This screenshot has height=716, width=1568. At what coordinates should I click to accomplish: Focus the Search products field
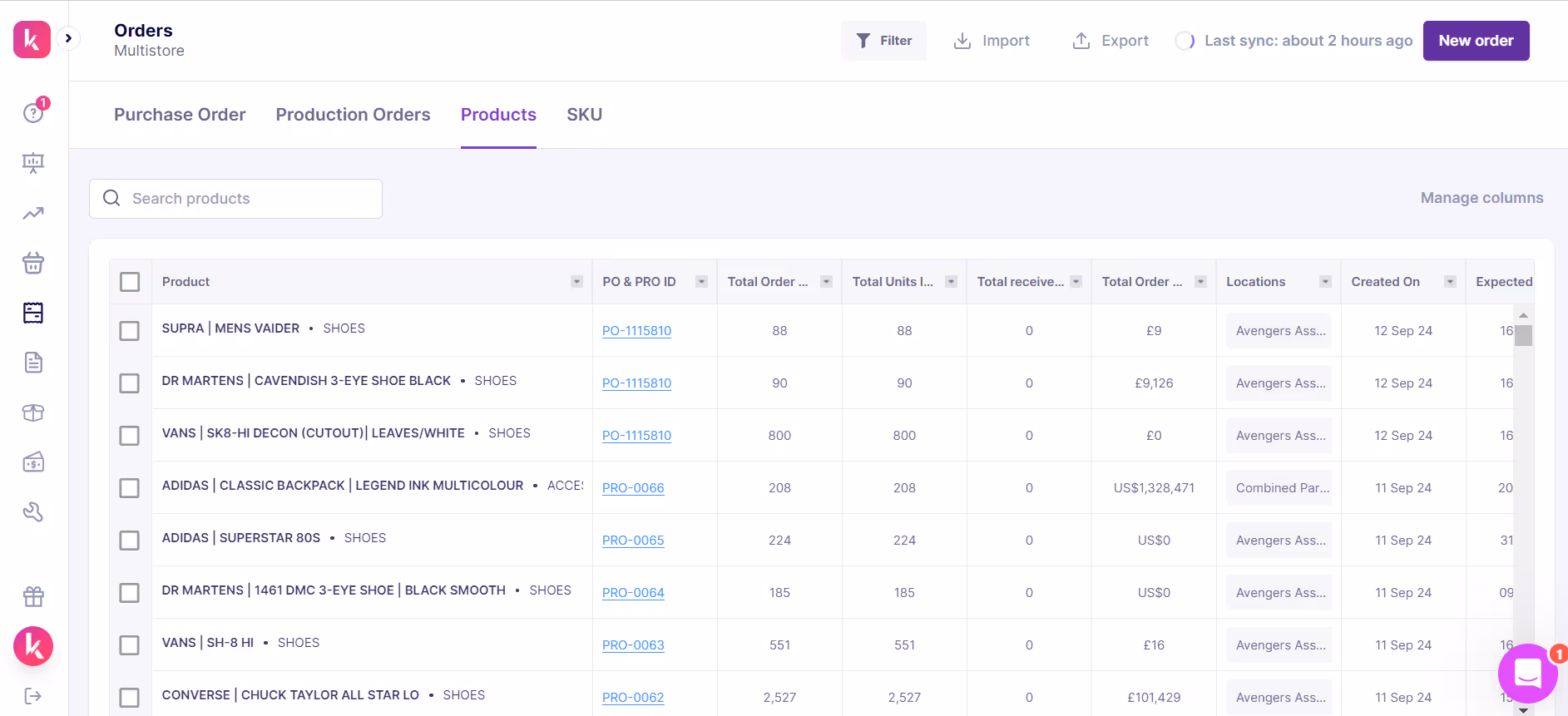[x=235, y=199]
